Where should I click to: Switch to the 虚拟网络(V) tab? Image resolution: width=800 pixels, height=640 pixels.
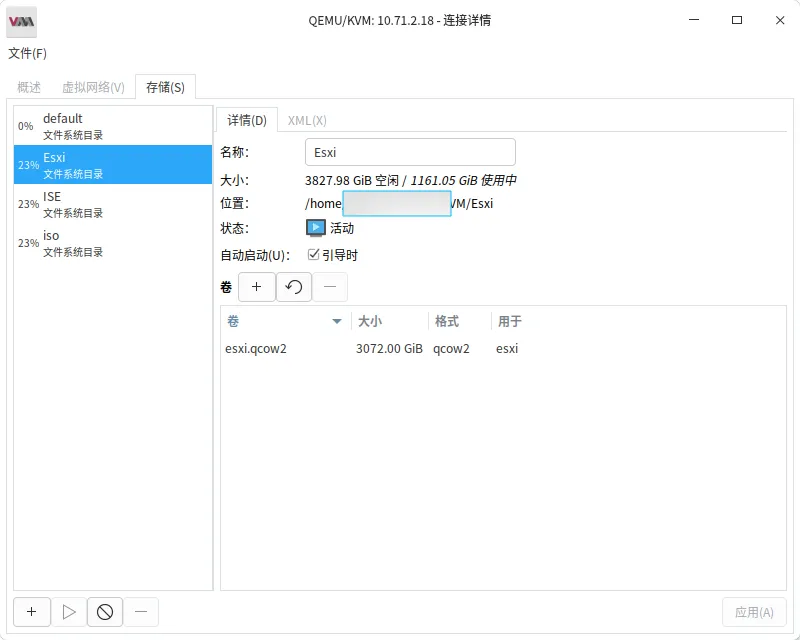coord(93,87)
